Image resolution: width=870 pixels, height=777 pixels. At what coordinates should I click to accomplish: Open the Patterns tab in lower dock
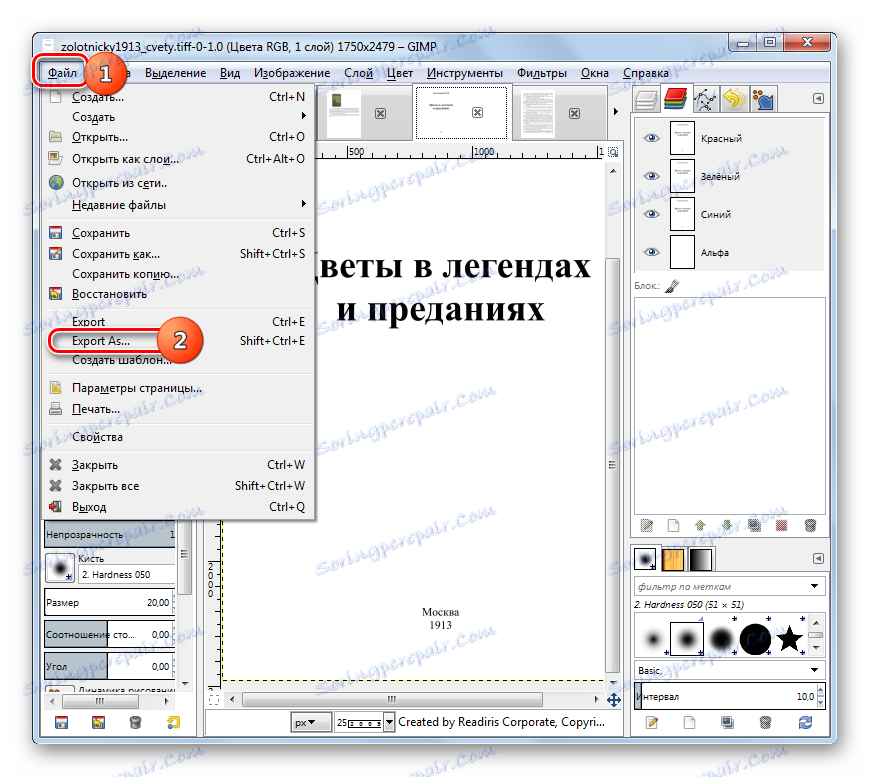point(672,559)
